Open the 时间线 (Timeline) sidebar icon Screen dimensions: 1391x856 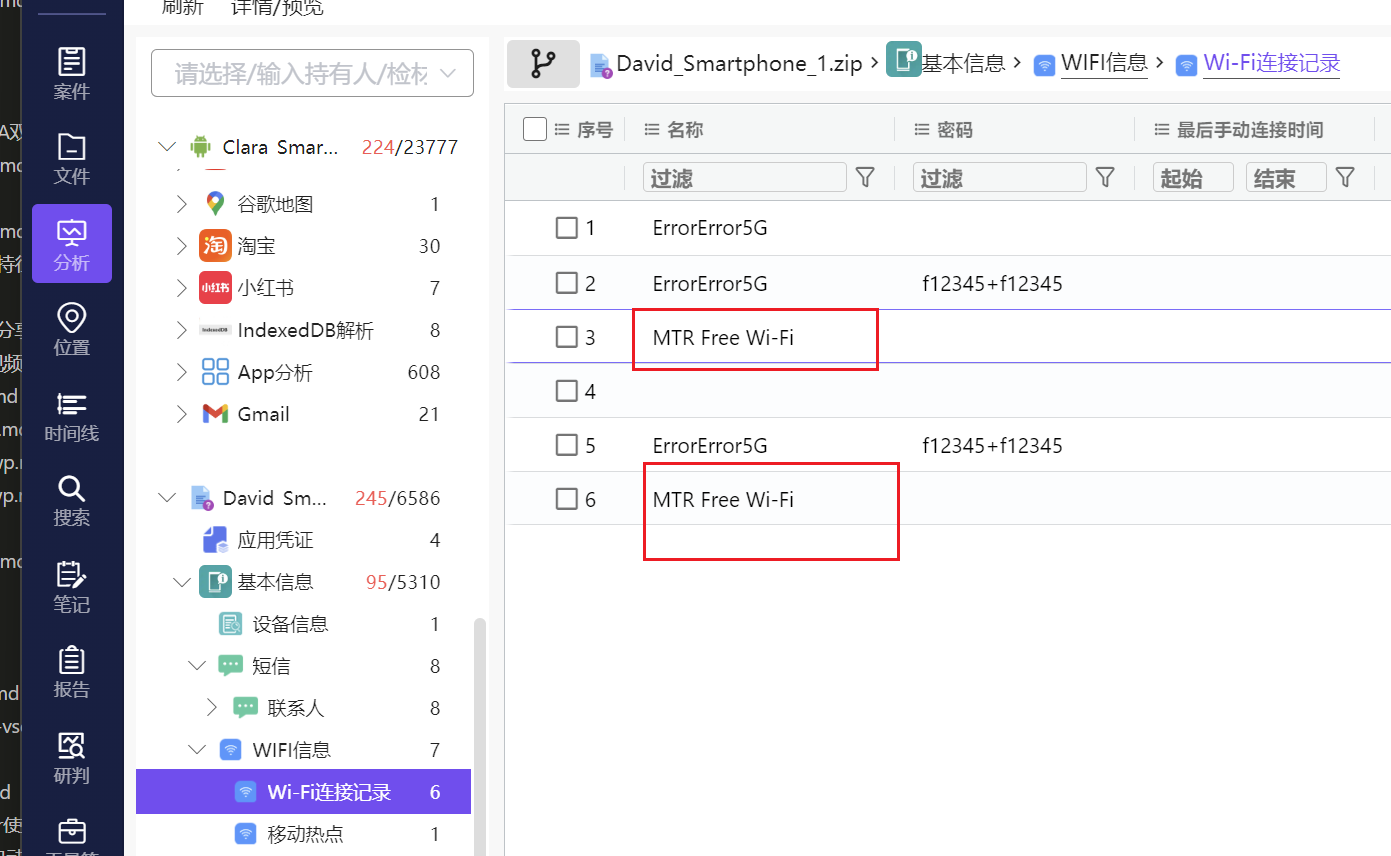(71, 416)
